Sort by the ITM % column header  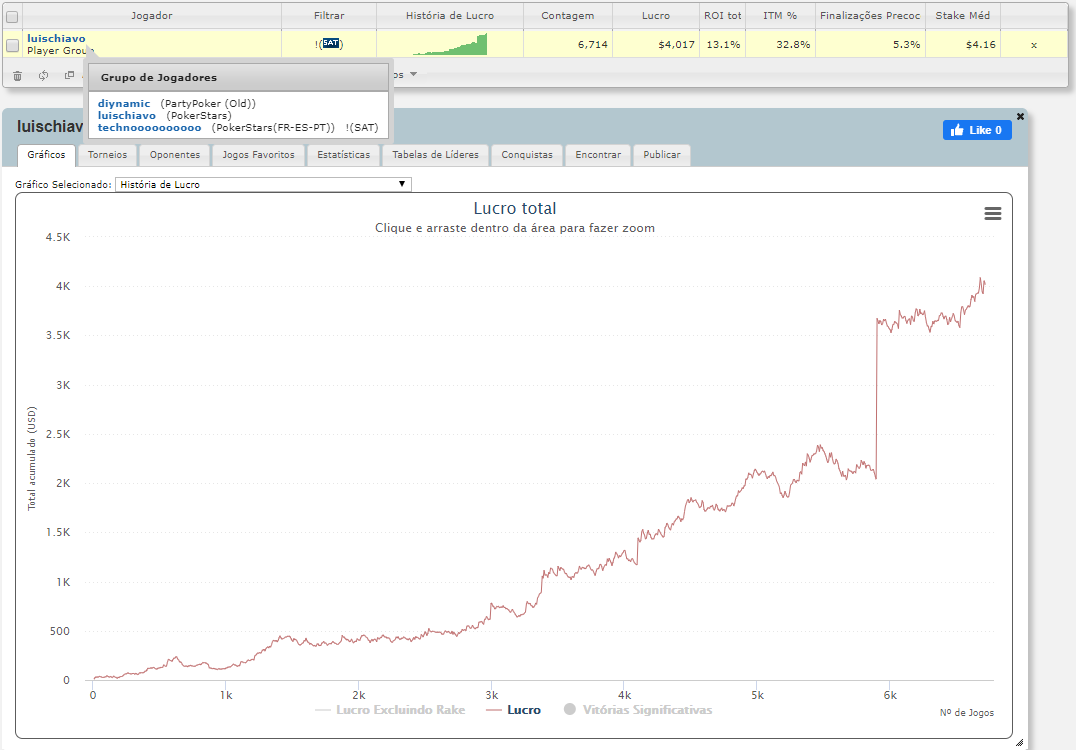pos(780,16)
